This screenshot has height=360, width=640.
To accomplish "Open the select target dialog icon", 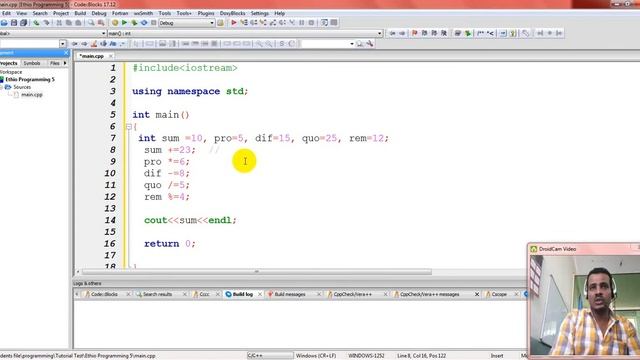I will 220,23.
